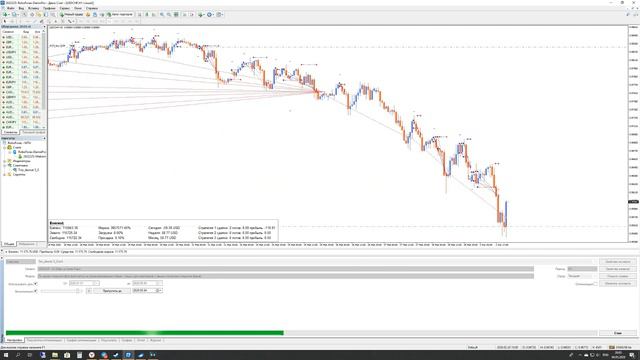Open the arrows objects tool
The height and width of the screenshot is (360, 640).
pos(71,21)
